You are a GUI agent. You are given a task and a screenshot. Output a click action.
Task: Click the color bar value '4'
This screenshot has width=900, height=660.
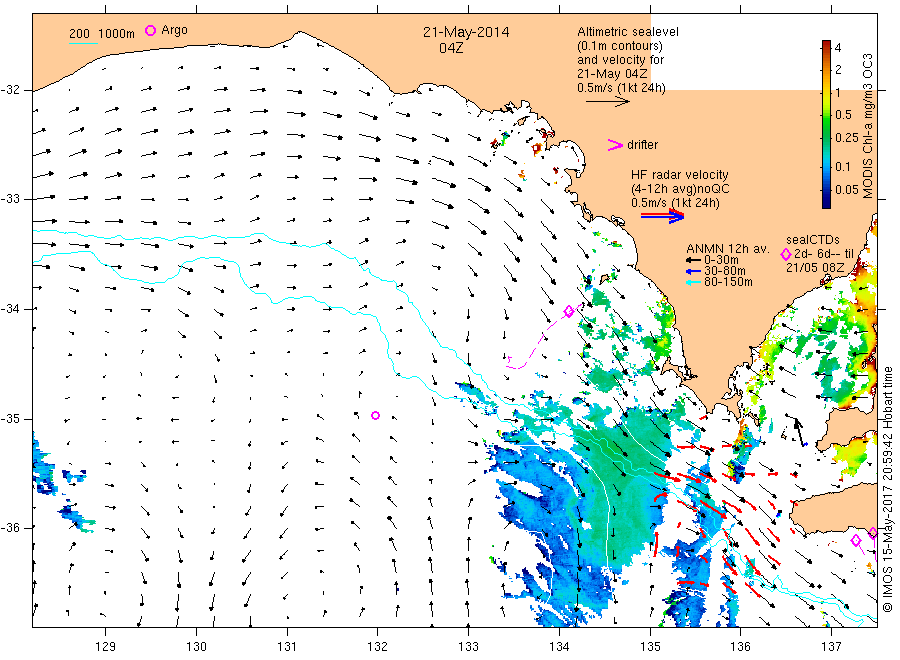[x=838, y=48]
